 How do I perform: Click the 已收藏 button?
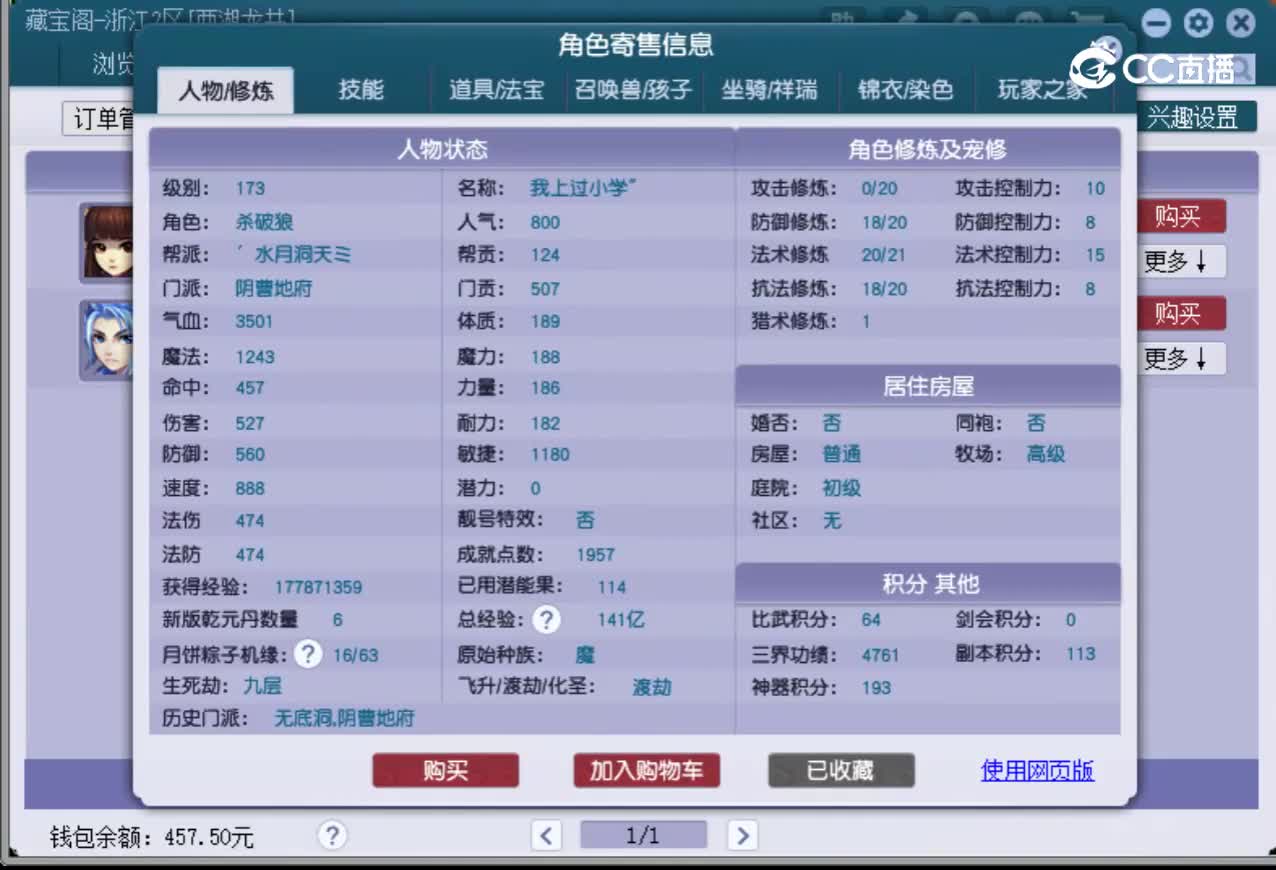point(840,770)
